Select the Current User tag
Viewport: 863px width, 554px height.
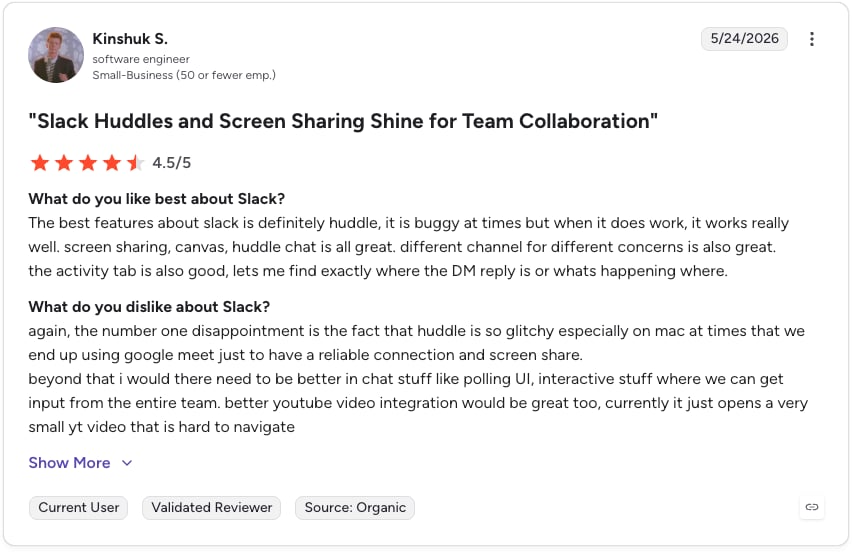tap(79, 507)
